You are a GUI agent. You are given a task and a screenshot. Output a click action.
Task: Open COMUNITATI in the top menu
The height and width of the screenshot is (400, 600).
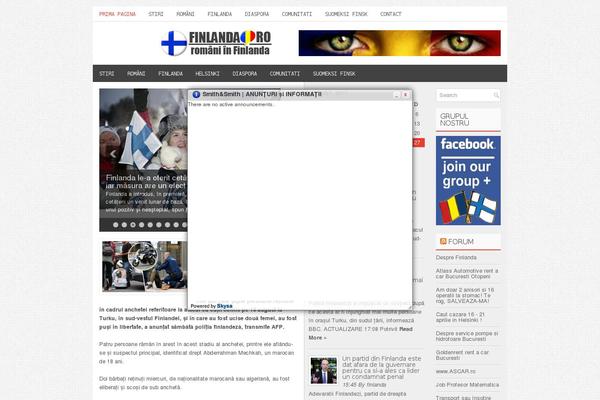click(296, 14)
